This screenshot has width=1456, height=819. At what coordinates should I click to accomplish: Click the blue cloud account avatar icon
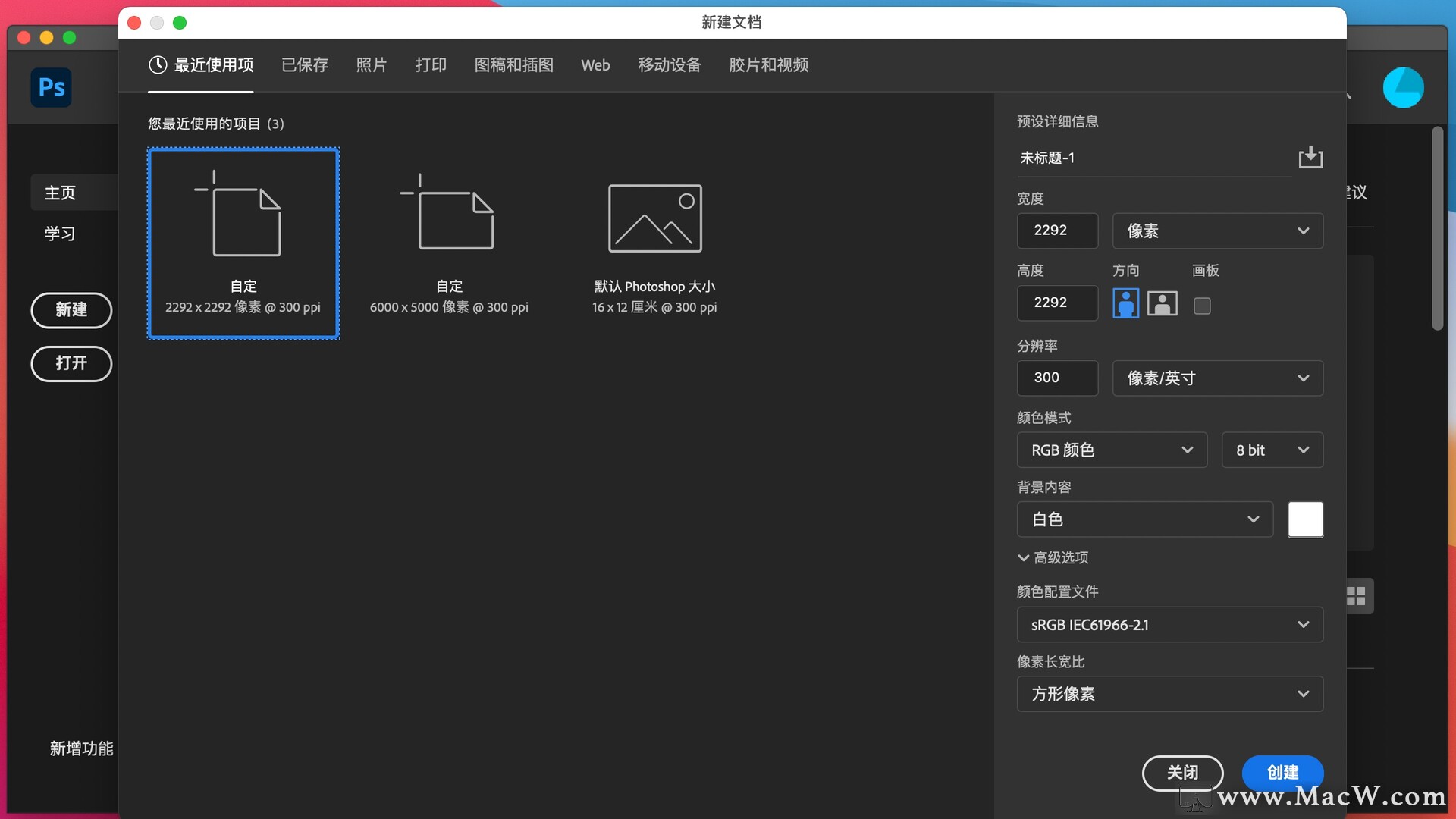point(1402,88)
